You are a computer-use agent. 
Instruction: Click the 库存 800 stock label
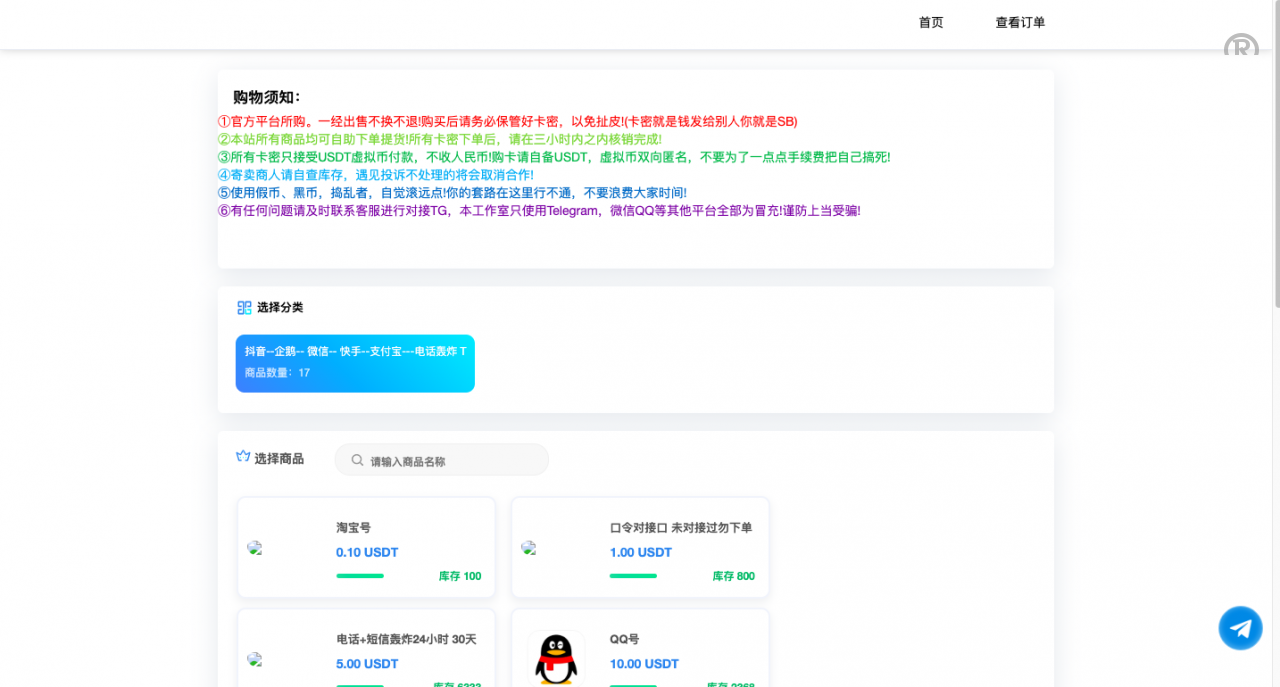coord(733,576)
